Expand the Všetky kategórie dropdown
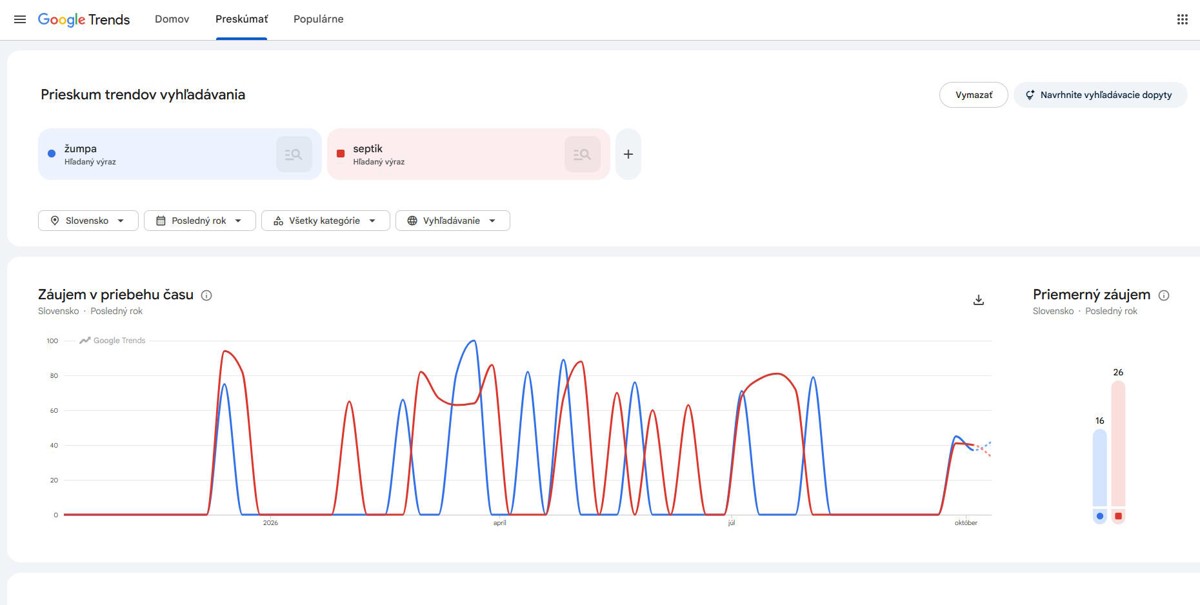This screenshot has width=1200, height=605. (325, 221)
